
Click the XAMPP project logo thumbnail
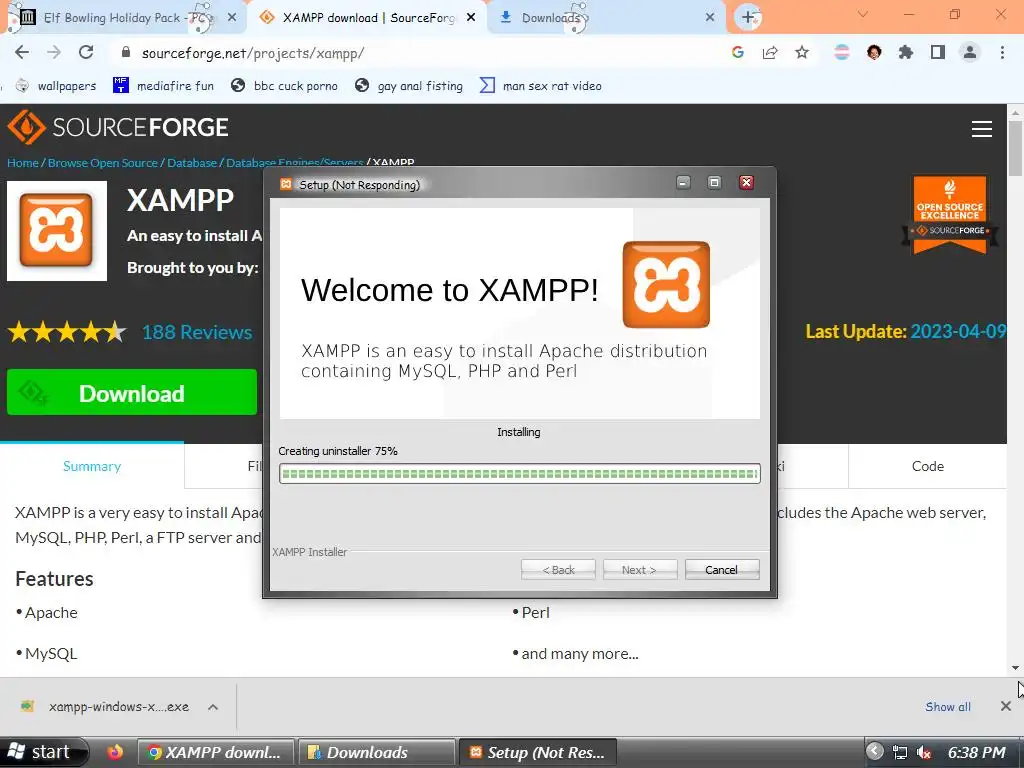tap(57, 231)
